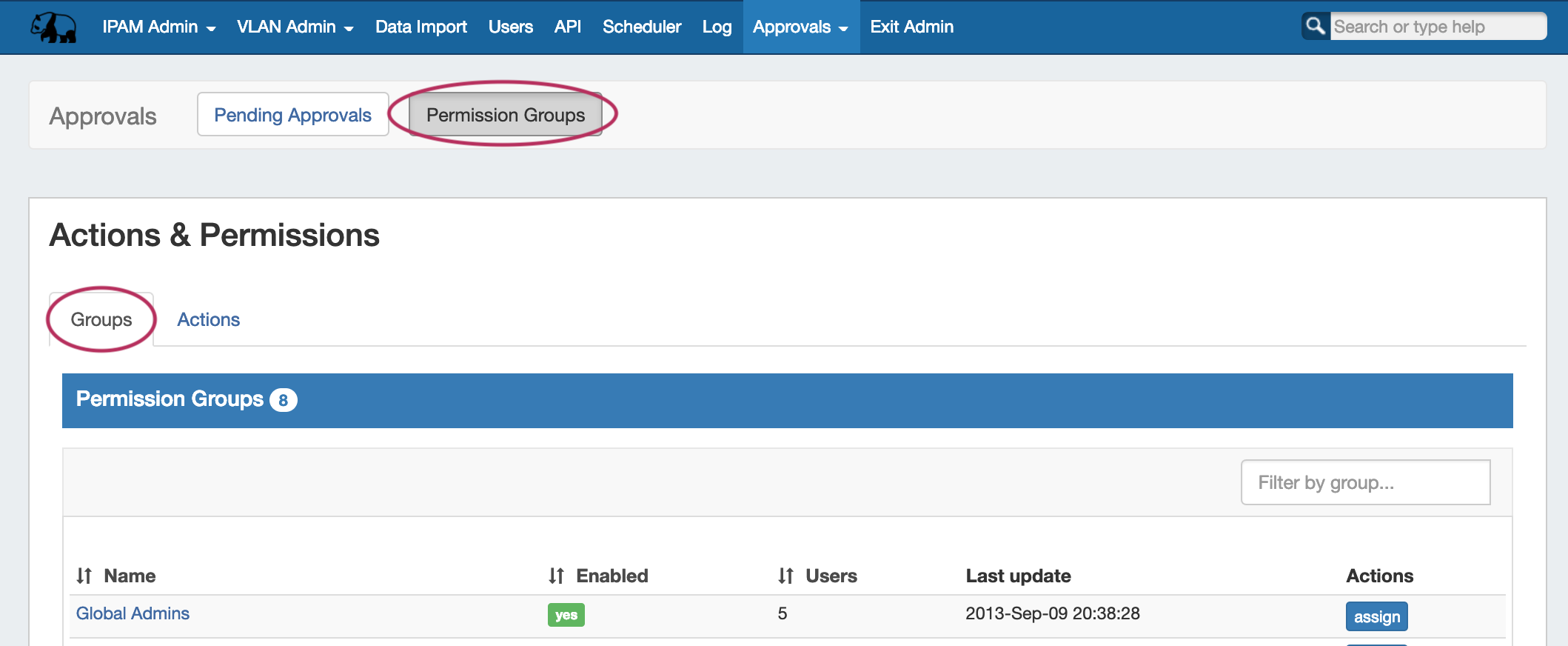Open the Scheduler page
Viewport: 1568px width, 646px height.
coord(641,27)
